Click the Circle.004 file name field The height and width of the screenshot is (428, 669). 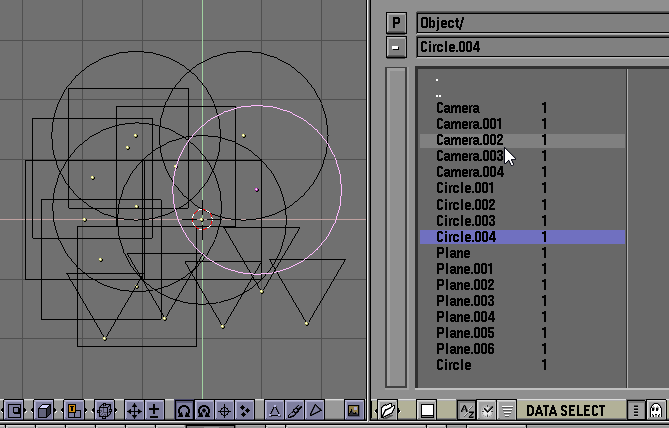[x=543, y=47]
